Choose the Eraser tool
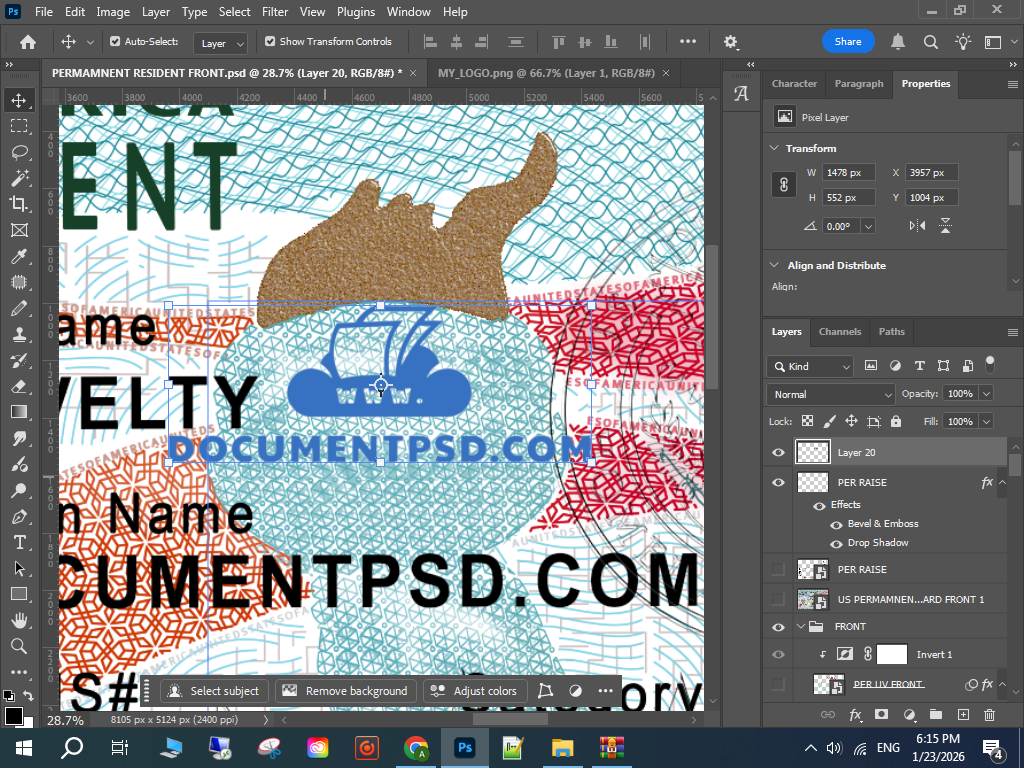The height and width of the screenshot is (768, 1024). click(19, 386)
